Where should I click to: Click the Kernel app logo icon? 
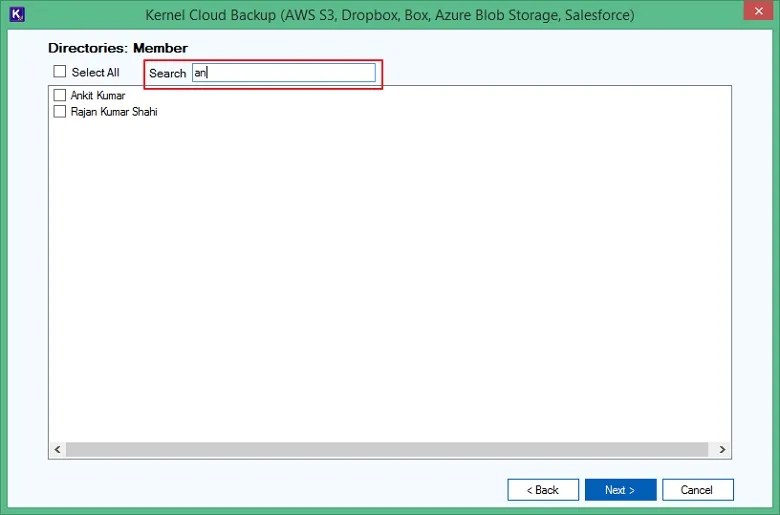(17, 14)
